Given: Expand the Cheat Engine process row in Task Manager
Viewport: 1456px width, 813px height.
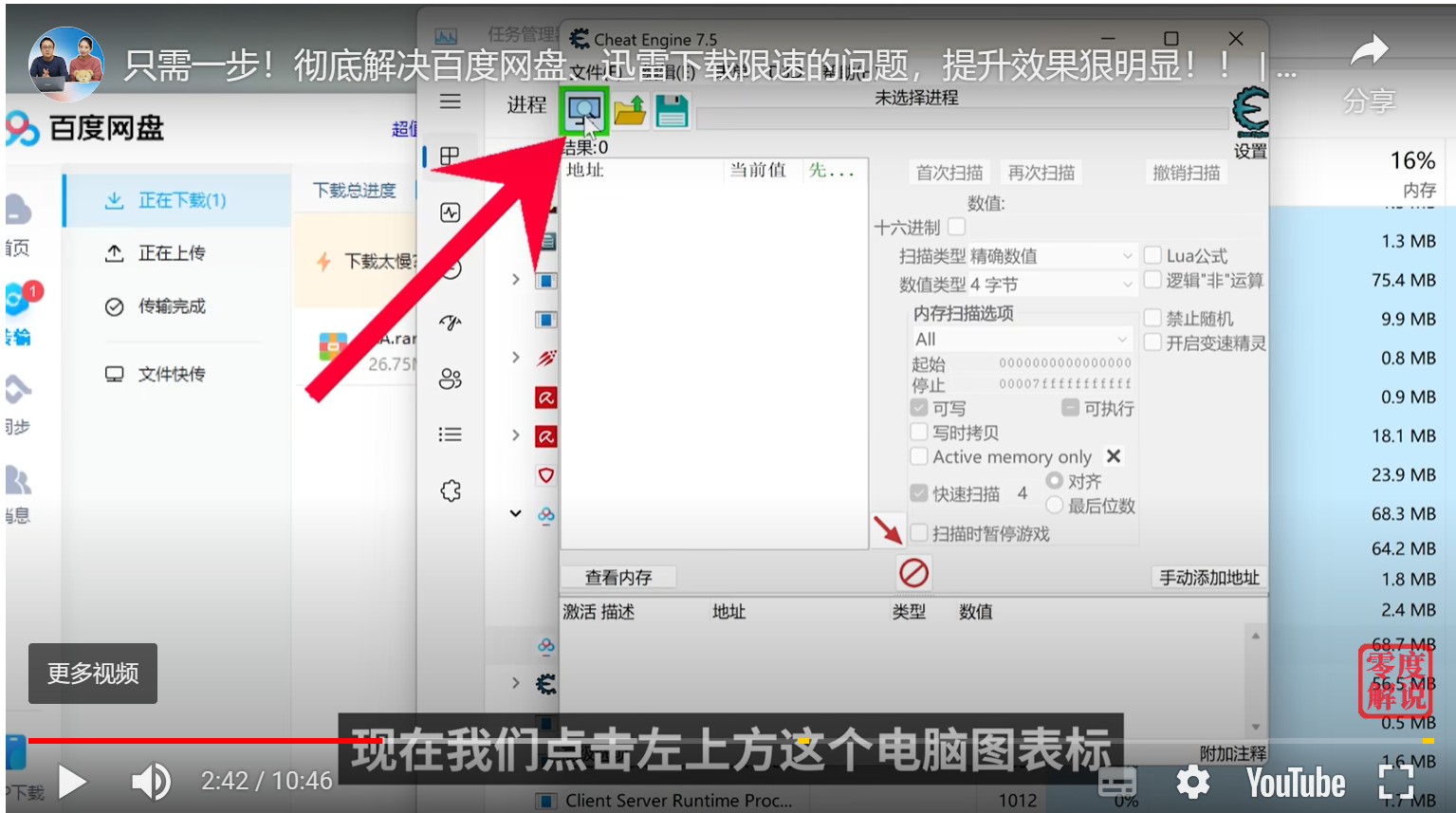Looking at the screenshot, I should tap(515, 683).
